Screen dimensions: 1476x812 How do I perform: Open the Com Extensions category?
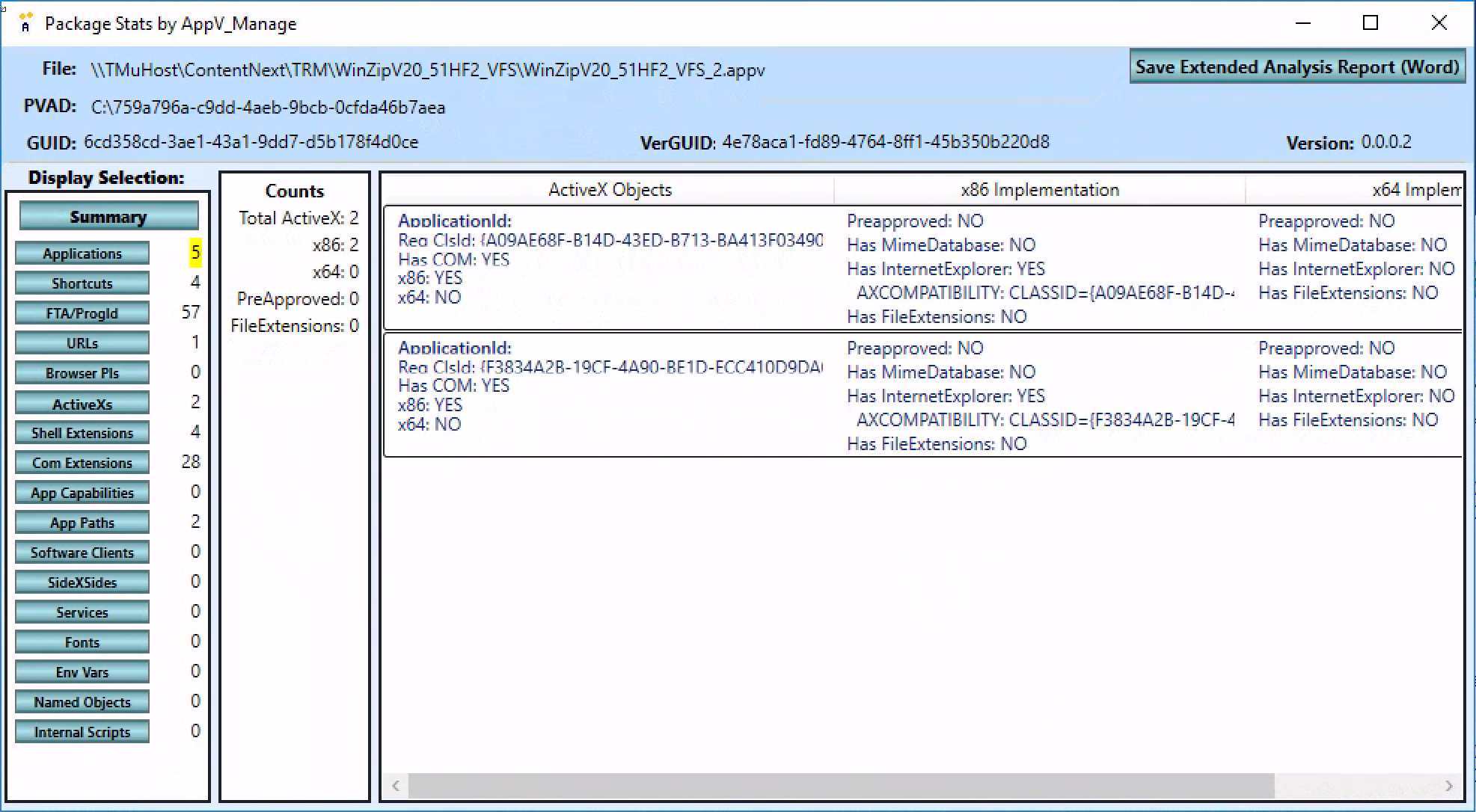tap(82, 463)
